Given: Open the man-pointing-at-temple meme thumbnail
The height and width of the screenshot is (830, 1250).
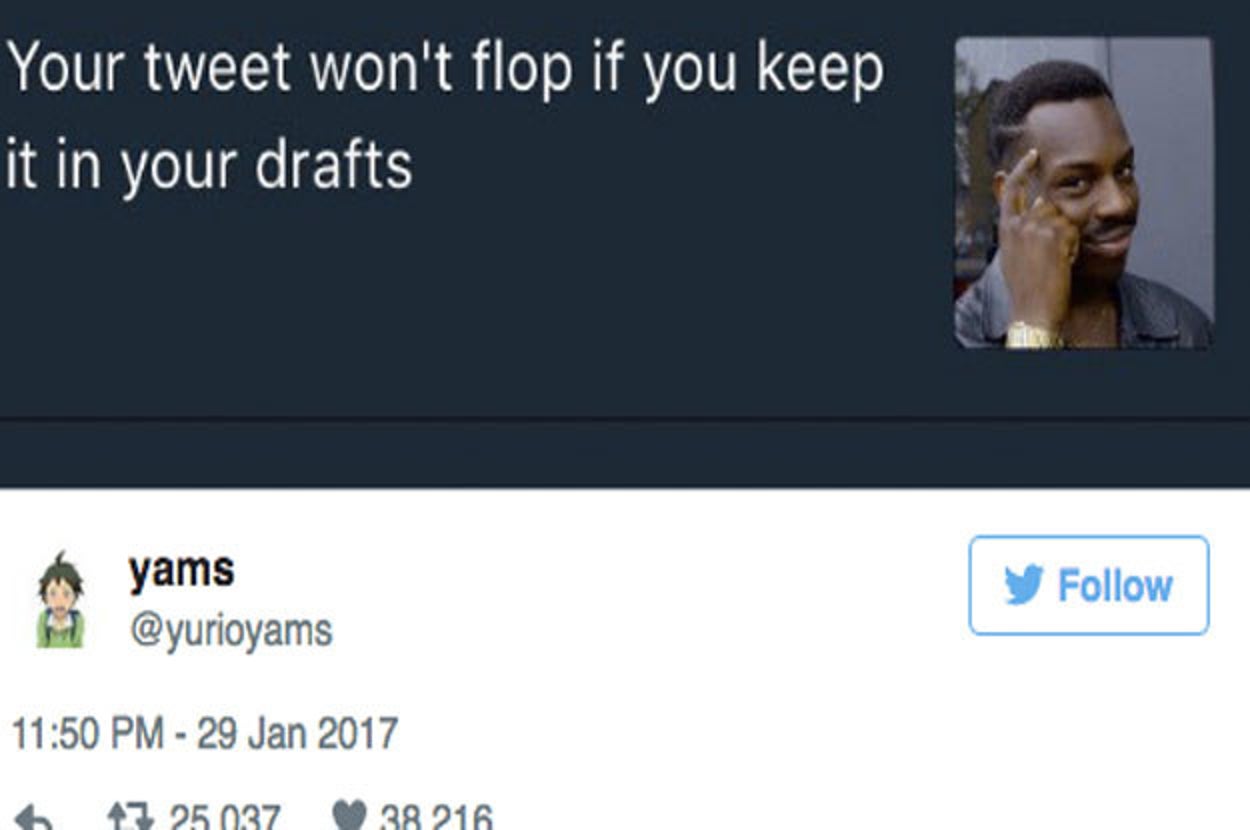Looking at the screenshot, I should pyautogui.click(x=1084, y=193).
